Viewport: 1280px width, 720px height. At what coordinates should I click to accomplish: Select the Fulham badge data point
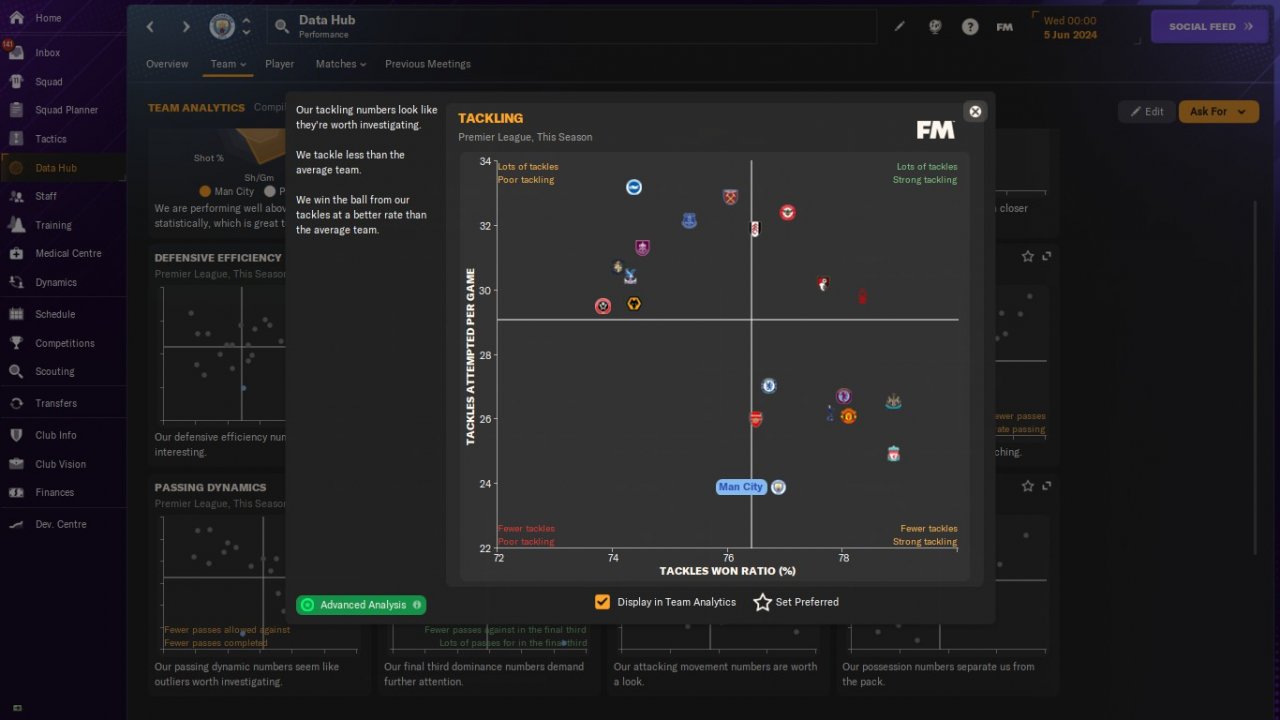pos(754,229)
